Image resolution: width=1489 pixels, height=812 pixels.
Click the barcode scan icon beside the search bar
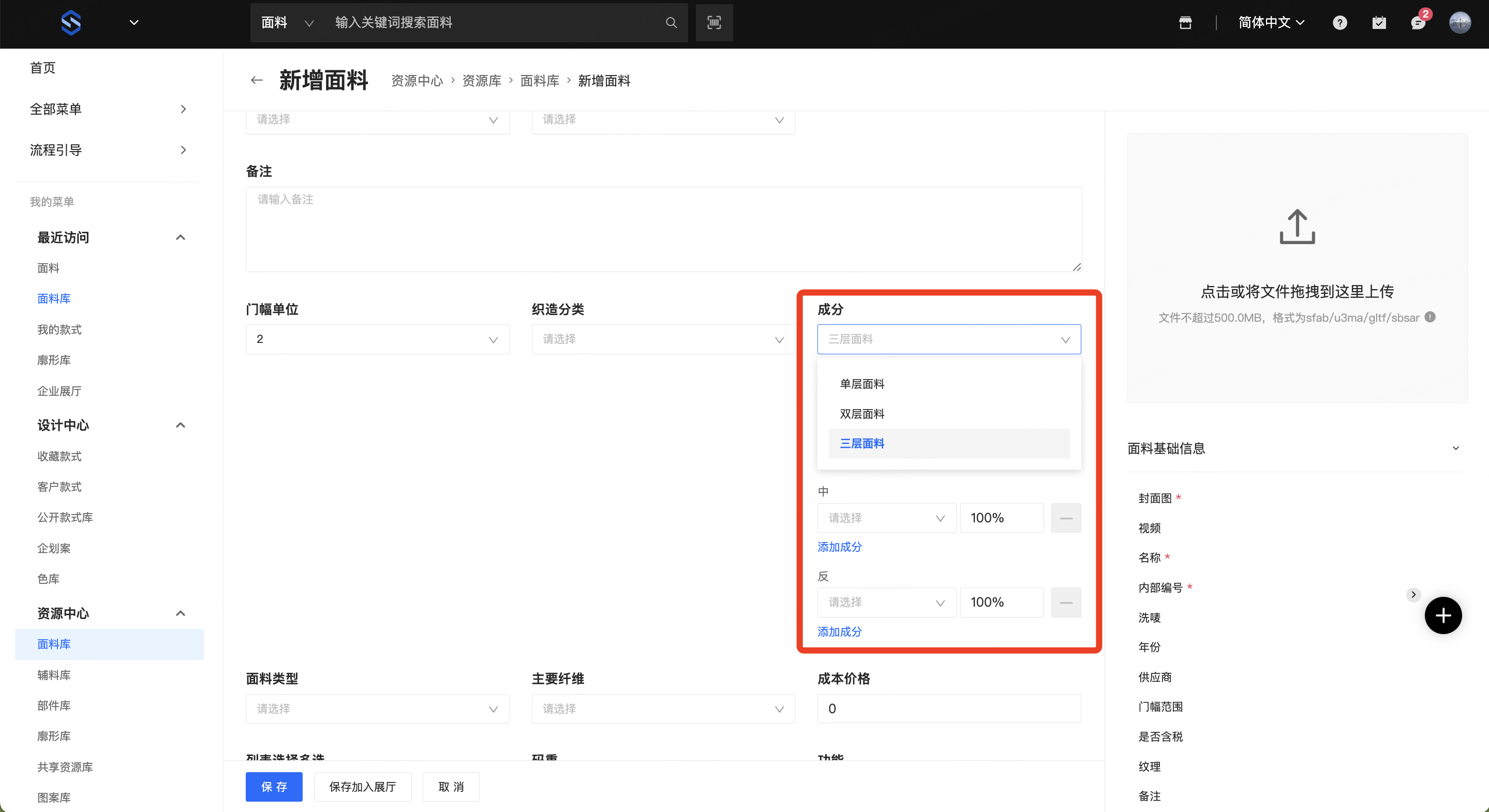pos(714,23)
